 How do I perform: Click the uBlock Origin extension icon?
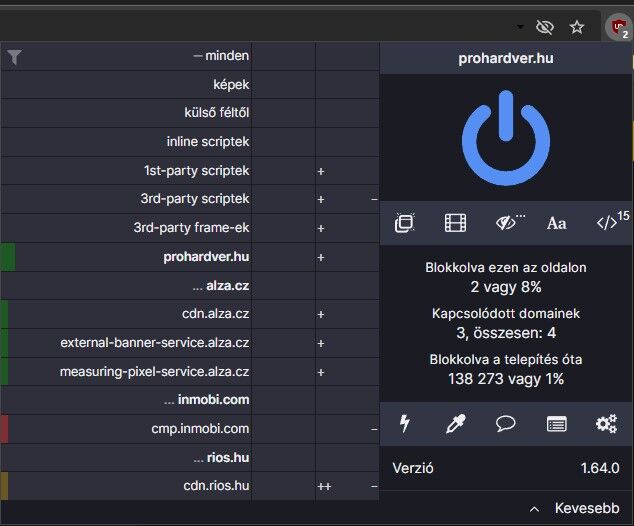(619, 27)
